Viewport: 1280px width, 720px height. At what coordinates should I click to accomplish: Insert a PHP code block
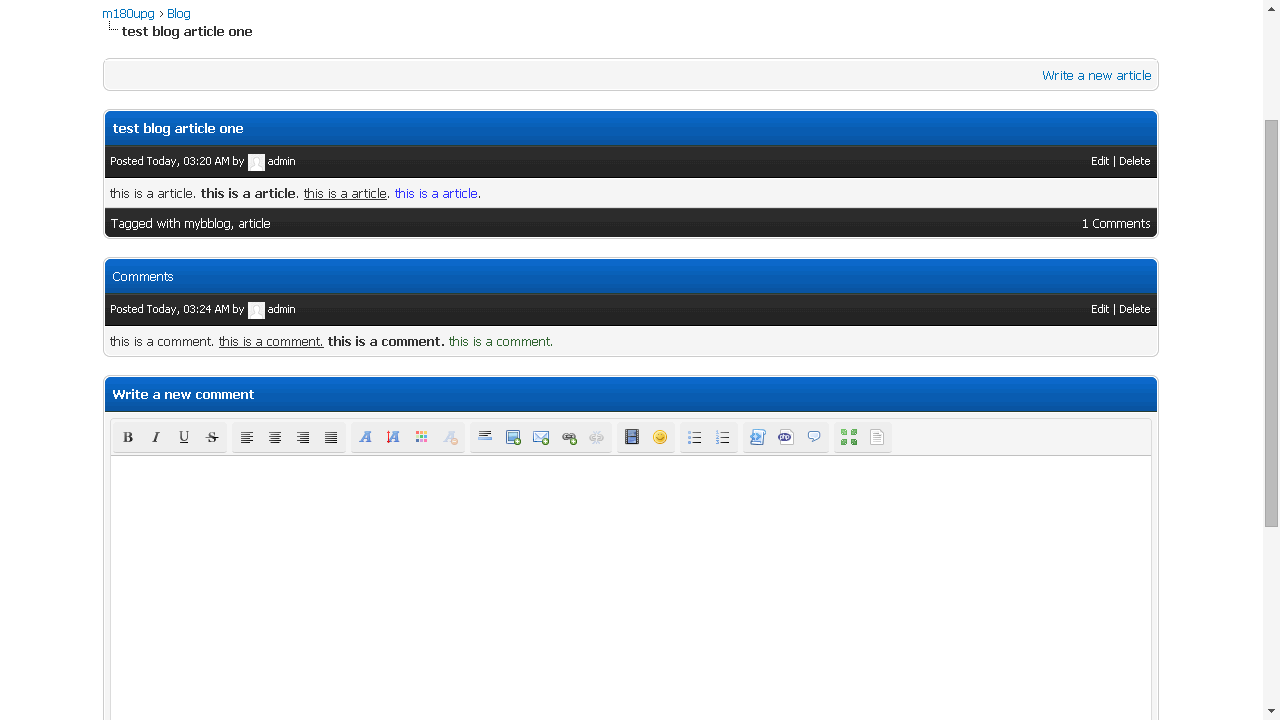pyautogui.click(x=786, y=437)
